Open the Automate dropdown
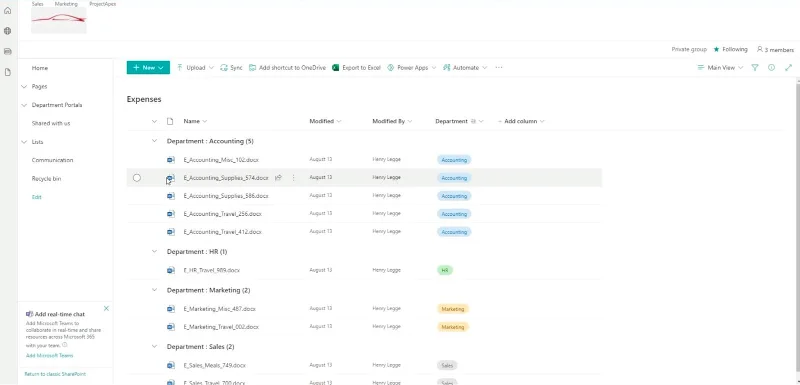Viewport: 800px width, 385px height. coord(465,67)
